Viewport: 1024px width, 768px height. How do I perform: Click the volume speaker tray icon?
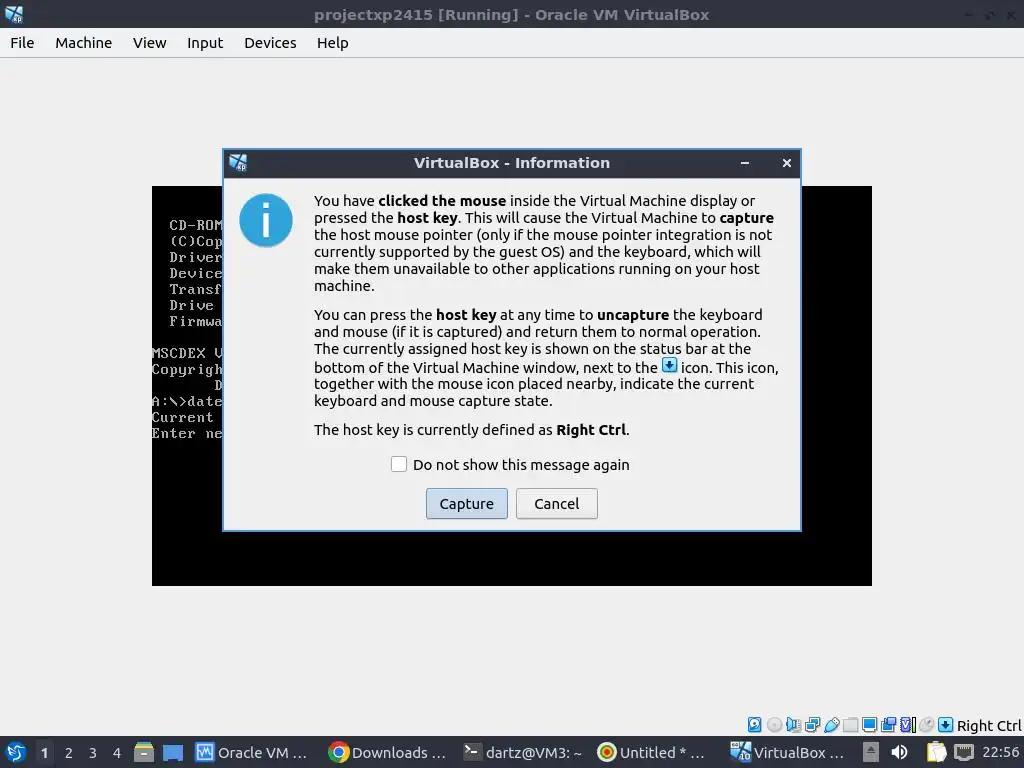coord(899,752)
